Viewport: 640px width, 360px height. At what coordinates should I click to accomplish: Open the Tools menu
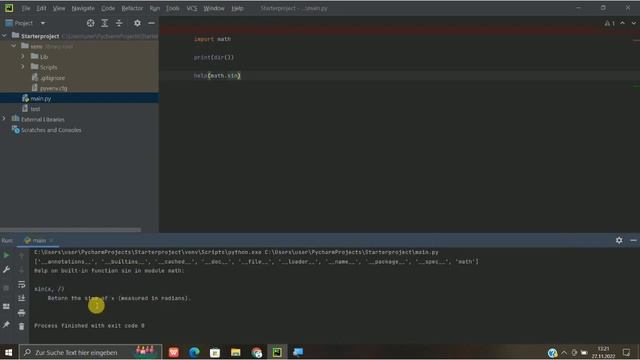173,8
